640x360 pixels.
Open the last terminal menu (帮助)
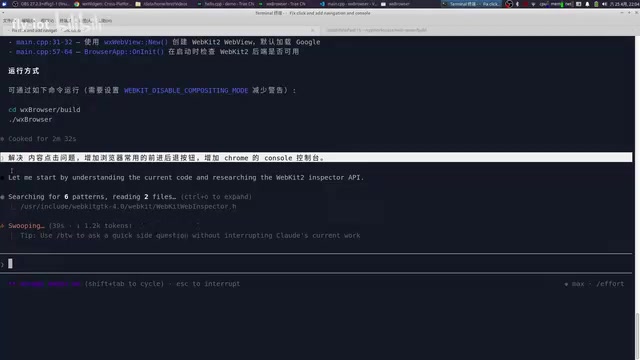[105, 20]
